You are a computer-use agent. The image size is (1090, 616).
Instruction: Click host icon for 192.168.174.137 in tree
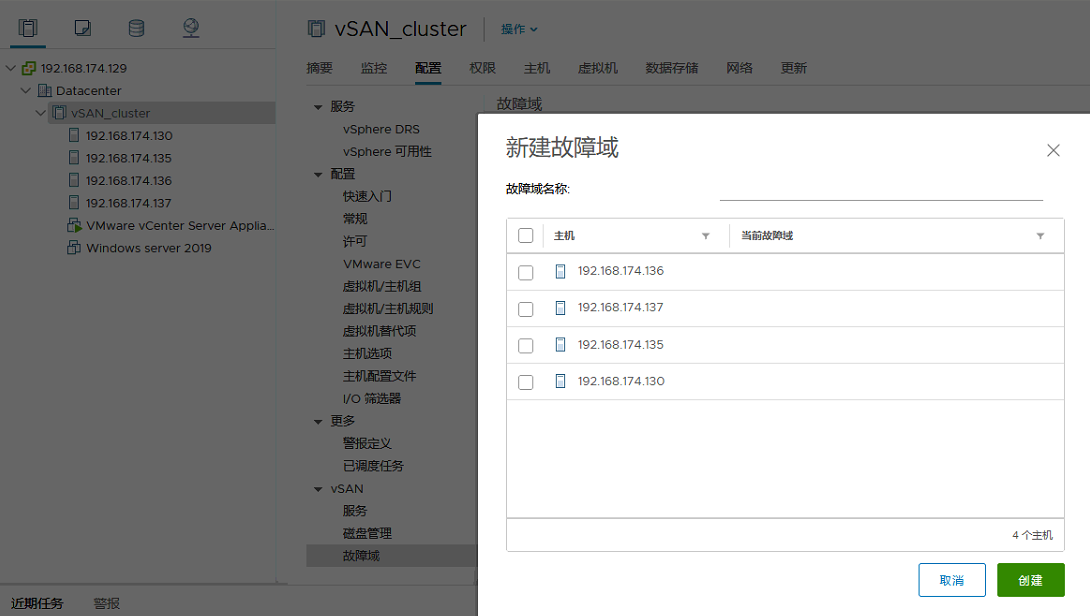[x=74, y=202]
